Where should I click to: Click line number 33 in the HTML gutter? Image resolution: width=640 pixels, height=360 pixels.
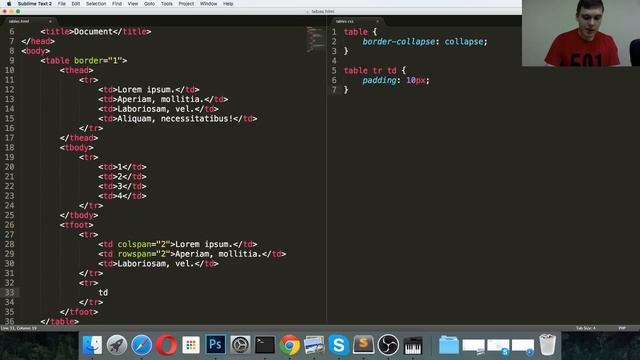[x=9, y=293]
